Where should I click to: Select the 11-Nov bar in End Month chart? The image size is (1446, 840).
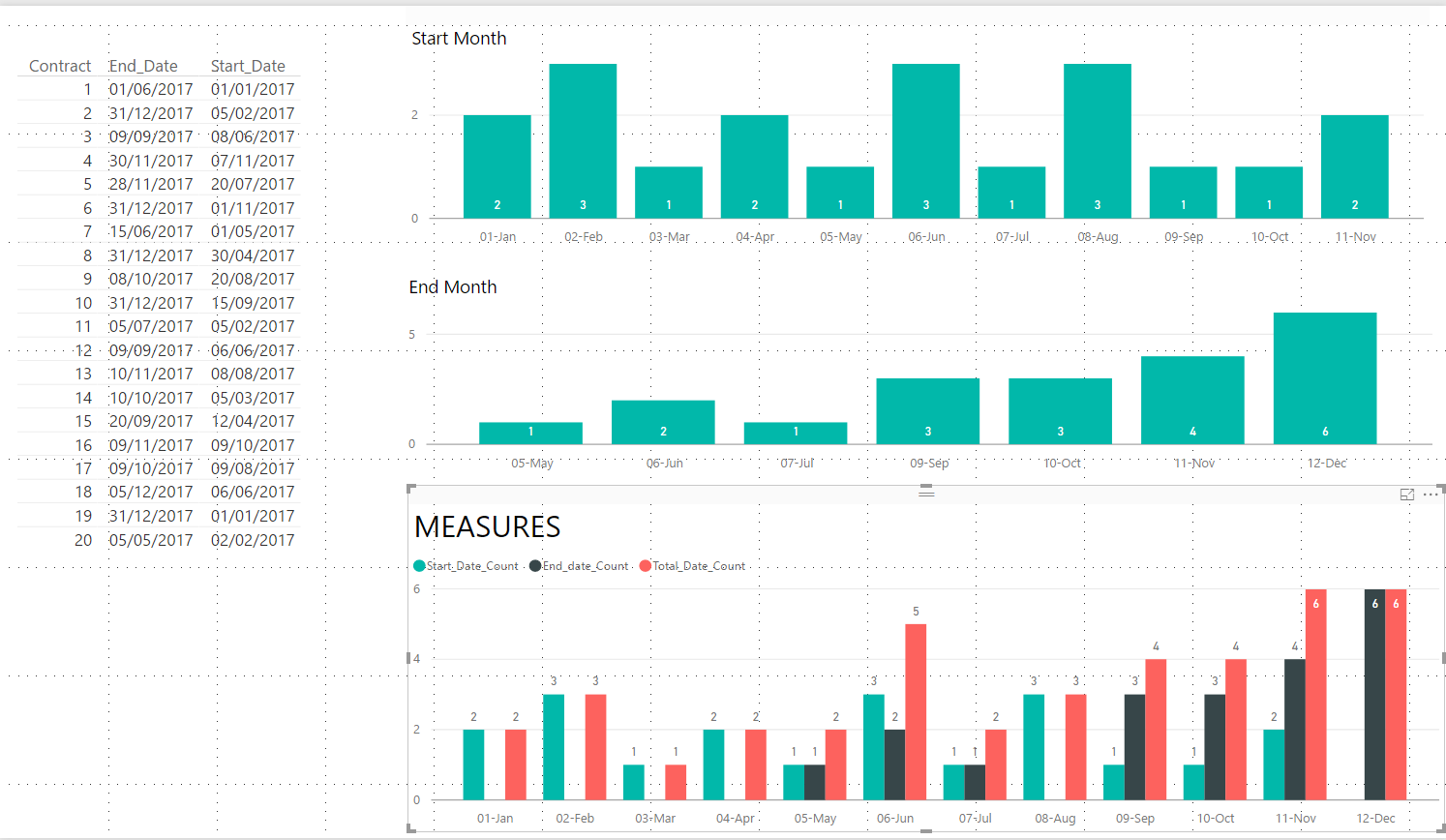(x=1192, y=401)
